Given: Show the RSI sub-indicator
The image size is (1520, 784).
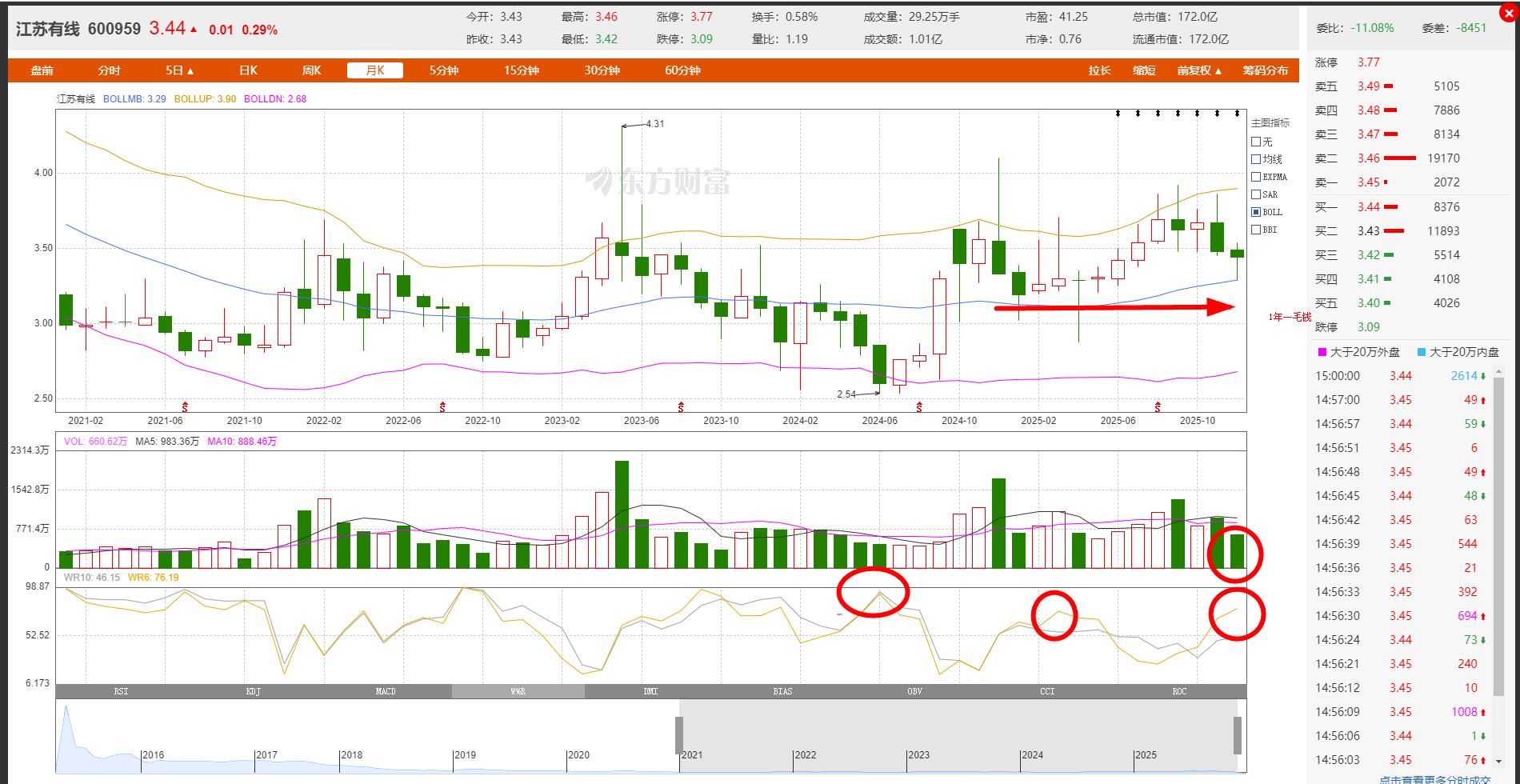Looking at the screenshot, I should [x=122, y=691].
